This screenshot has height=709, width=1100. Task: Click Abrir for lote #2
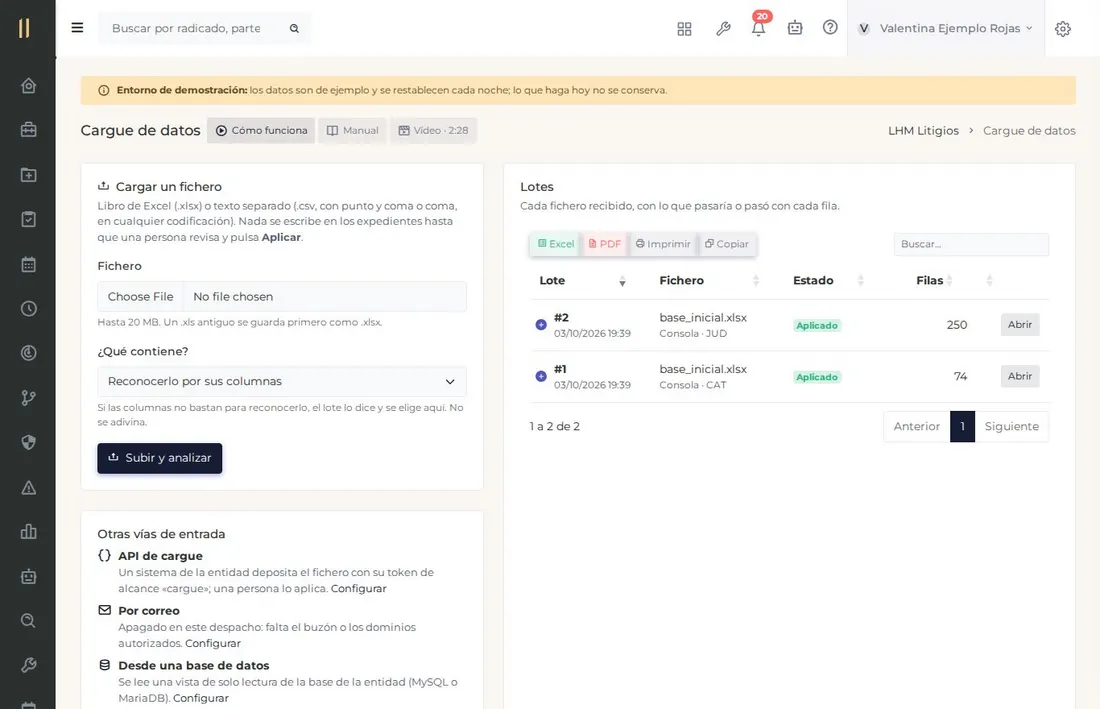pyautogui.click(x=1019, y=325)
